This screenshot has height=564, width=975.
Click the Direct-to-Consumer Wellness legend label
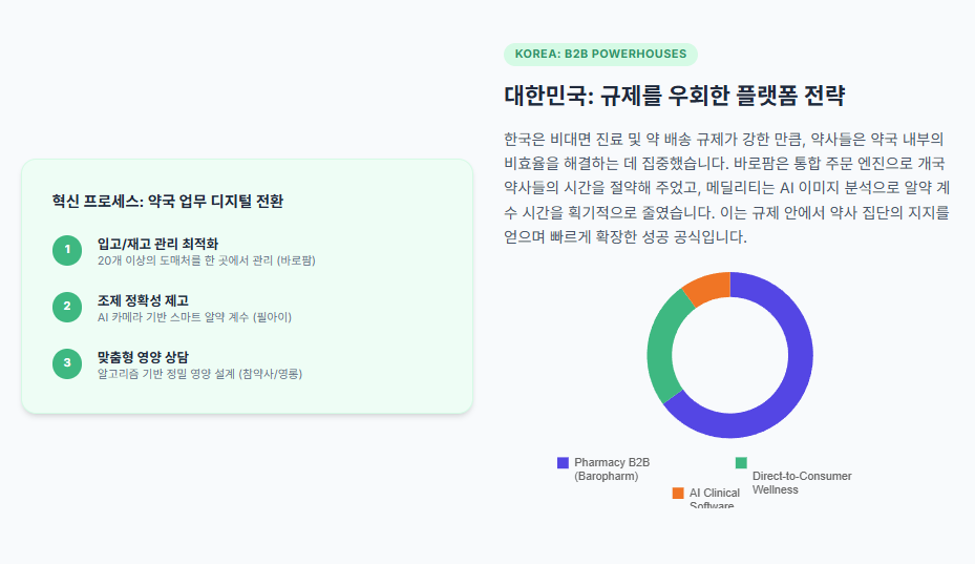coord(802,483)
